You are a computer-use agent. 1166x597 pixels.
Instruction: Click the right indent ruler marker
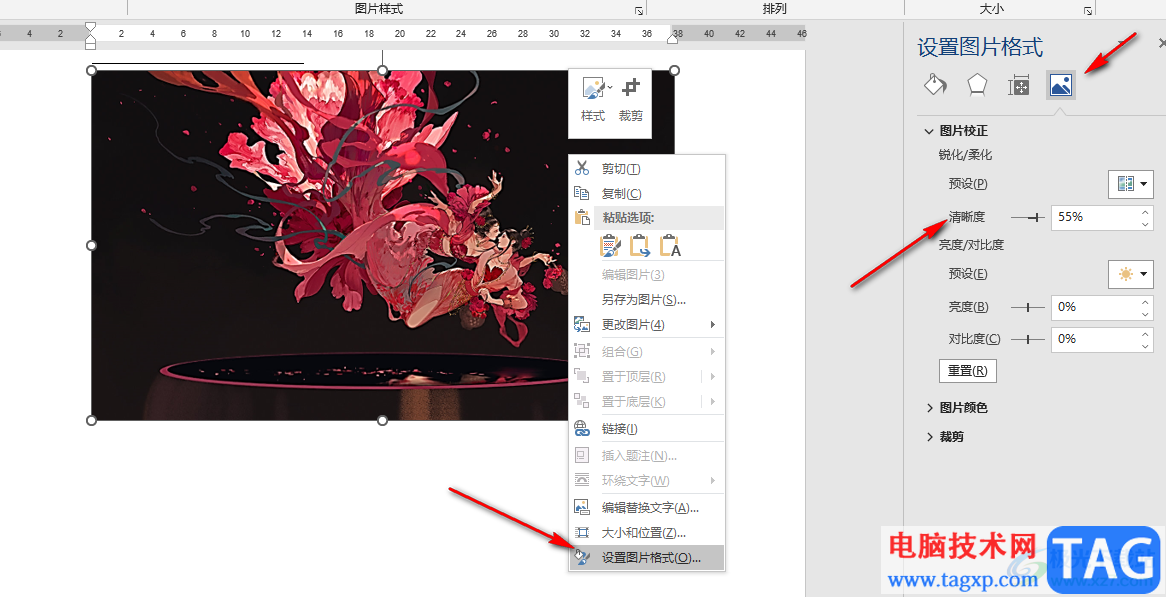tap(673, 38)
